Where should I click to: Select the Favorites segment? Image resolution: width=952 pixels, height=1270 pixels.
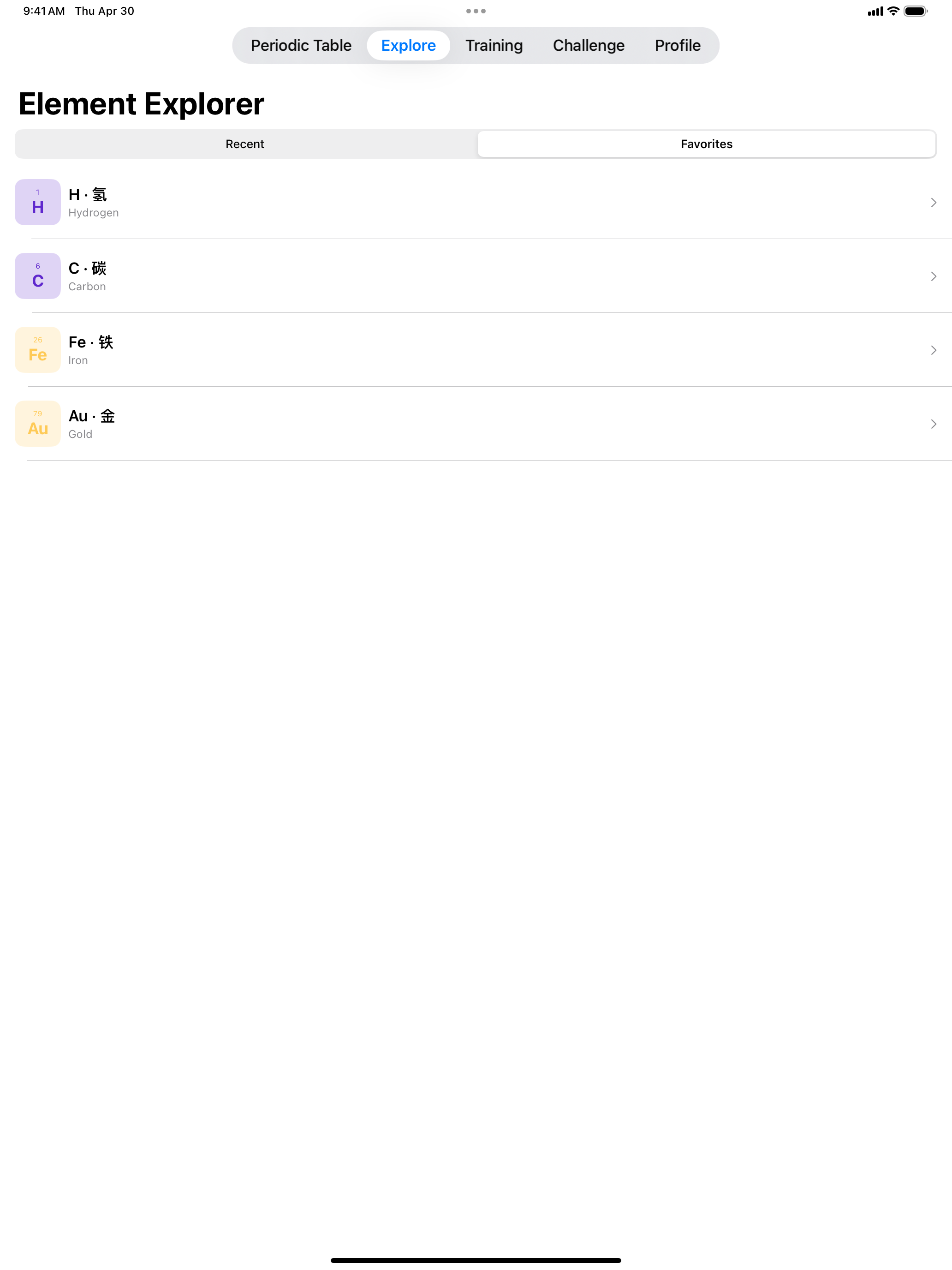pyautogui.click(x=707, y=144)
